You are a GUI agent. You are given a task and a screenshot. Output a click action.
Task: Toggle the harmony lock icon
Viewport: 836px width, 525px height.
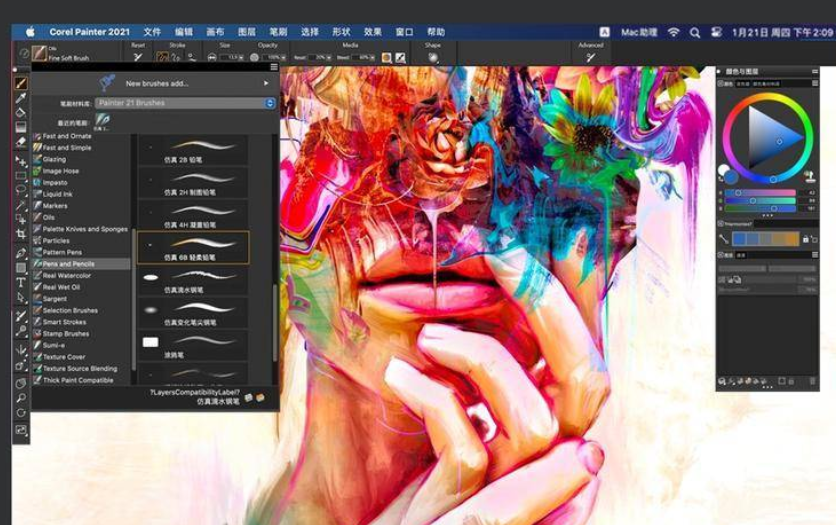pyautogui.click(x=806, y=239)
